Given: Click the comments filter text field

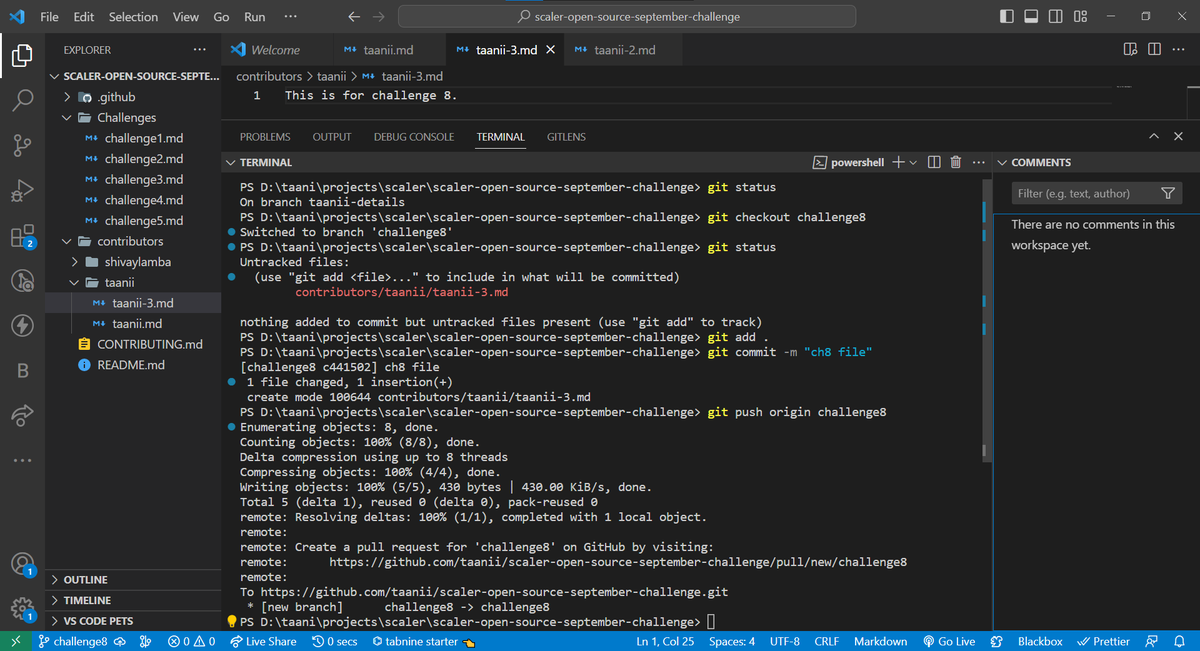Looking at the screenshot, I should (x=1084, y=193).
